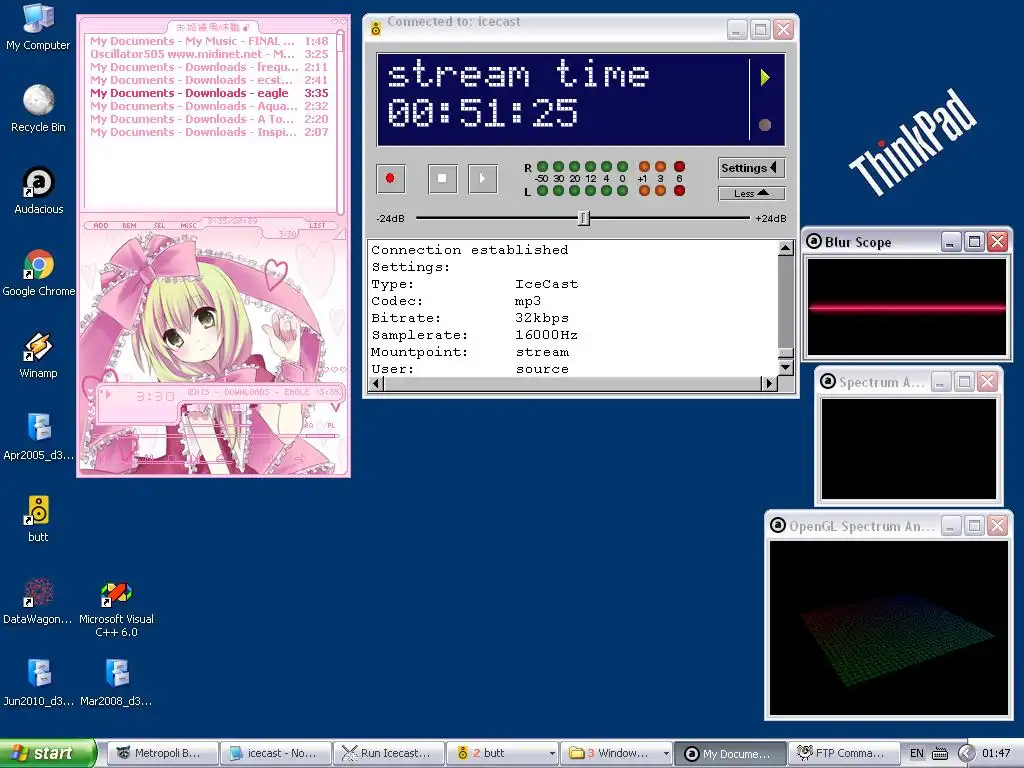Select playlist entry 'Downloads - A To...'
Viewport: 1024px width, 768px height.
click(209, 119)
